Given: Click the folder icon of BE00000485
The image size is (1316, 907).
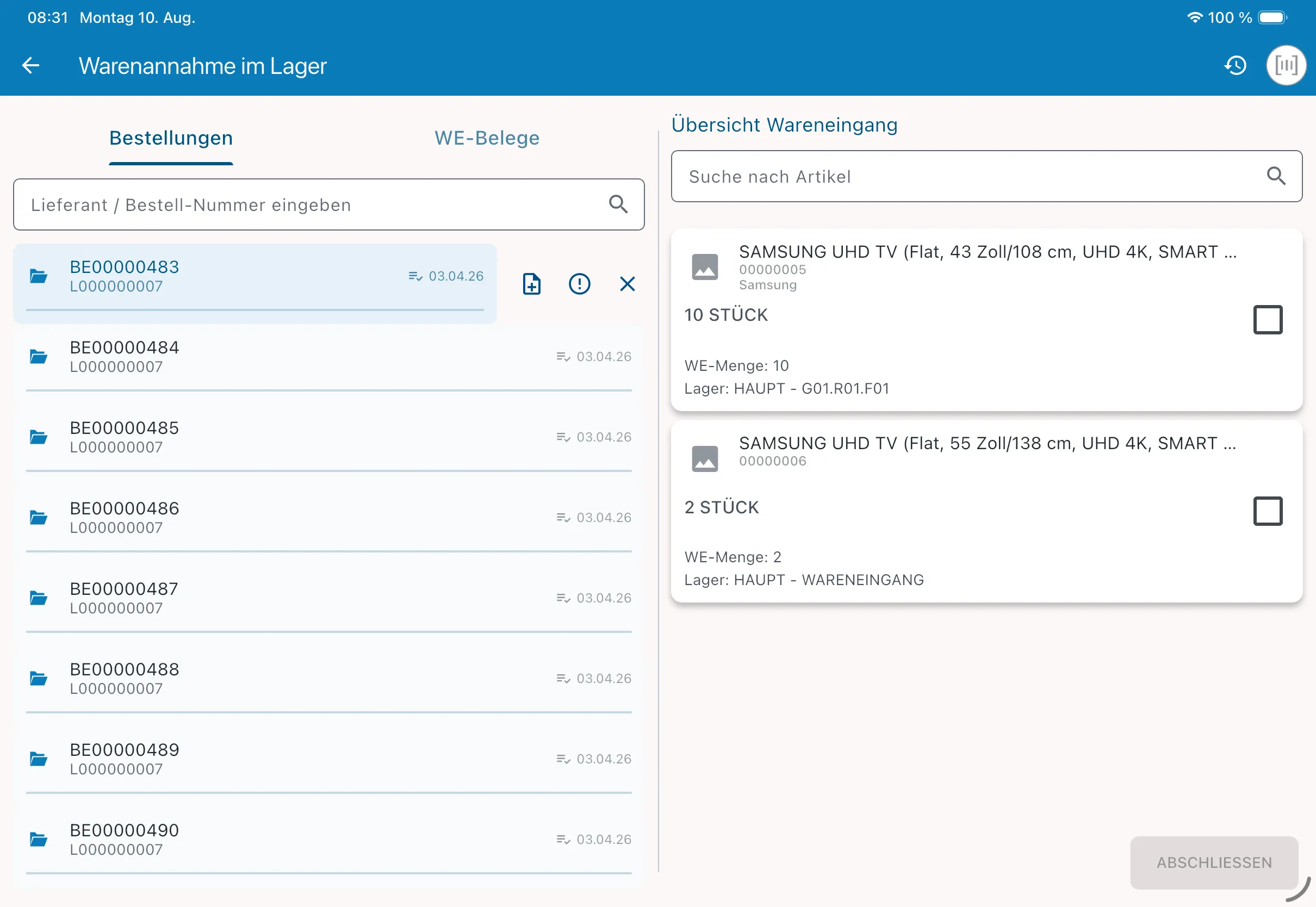Looking at the screenshot, I should click(x=39, y=437).
